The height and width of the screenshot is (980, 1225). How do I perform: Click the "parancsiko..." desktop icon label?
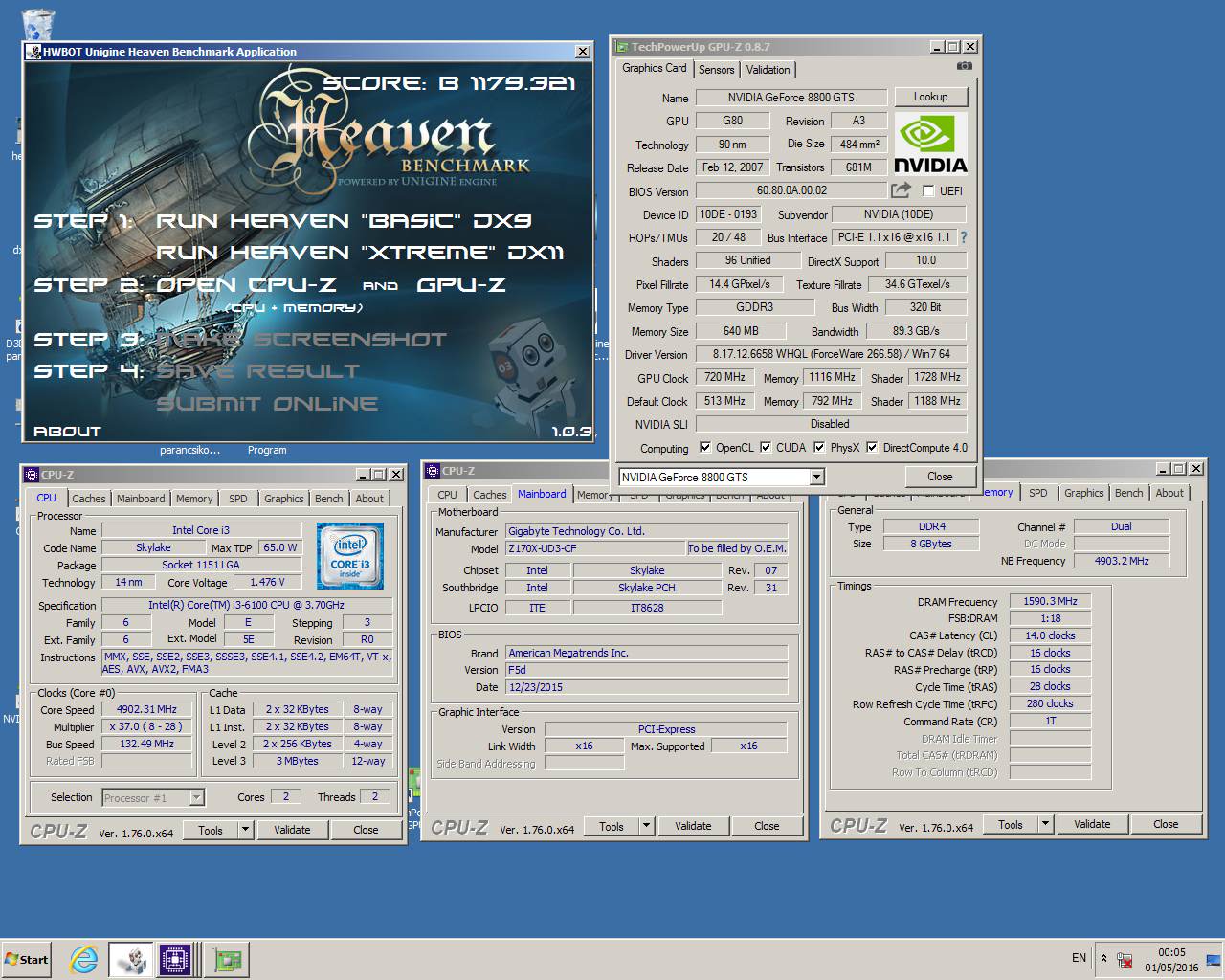click(x=189, y=450)
